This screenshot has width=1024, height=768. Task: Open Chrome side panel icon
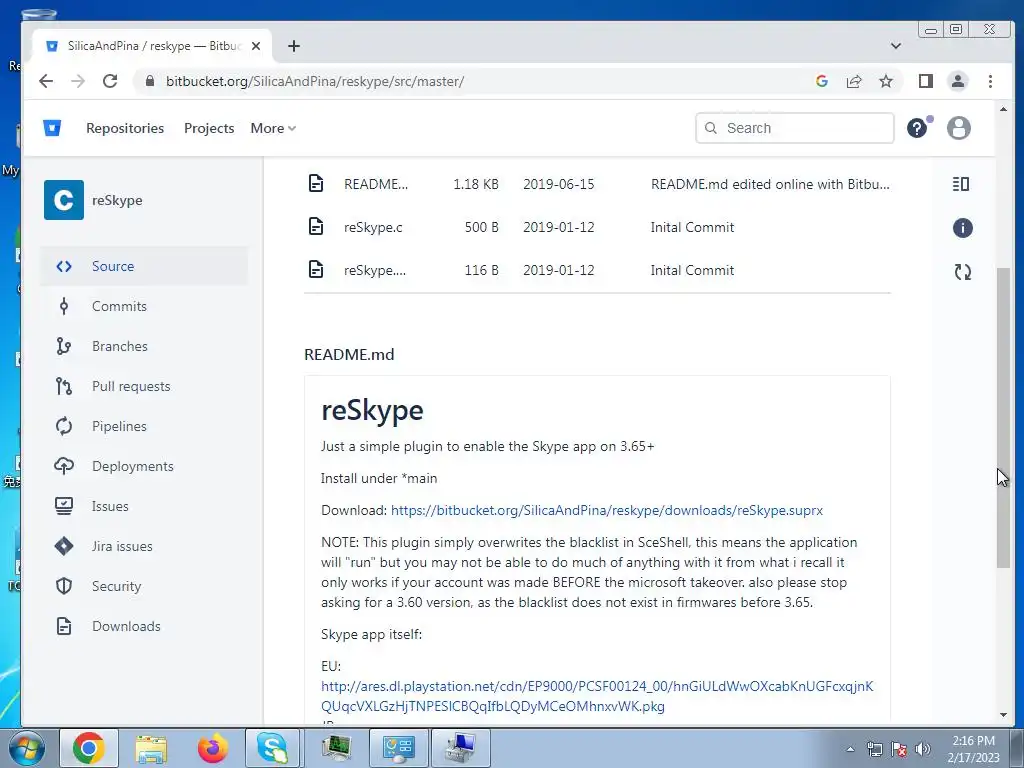(925, 81)
